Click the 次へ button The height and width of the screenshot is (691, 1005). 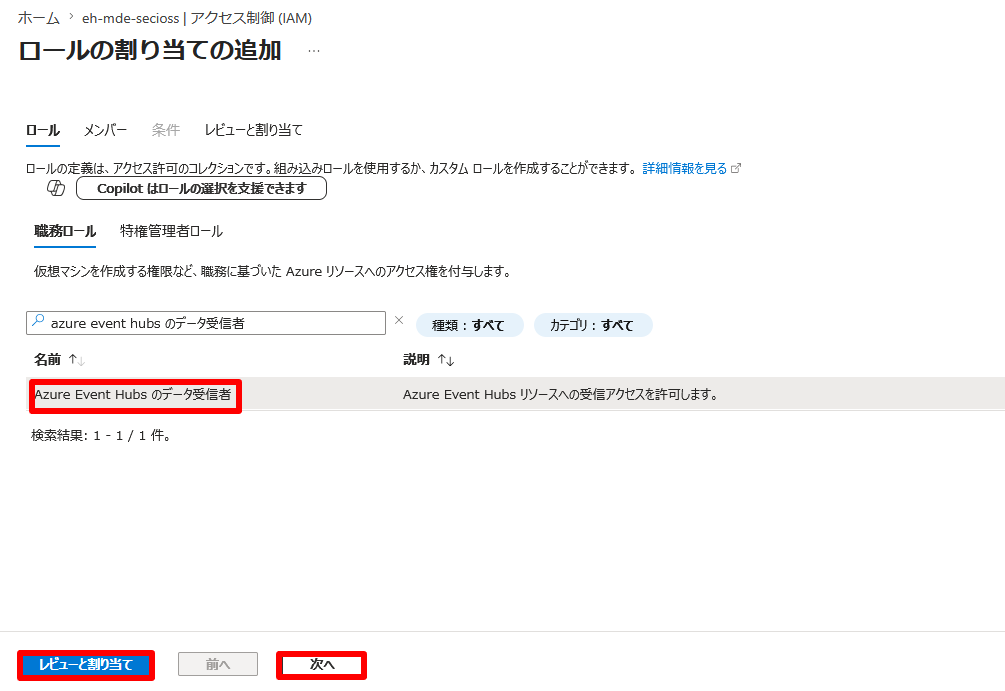click(x=322, y=665)
